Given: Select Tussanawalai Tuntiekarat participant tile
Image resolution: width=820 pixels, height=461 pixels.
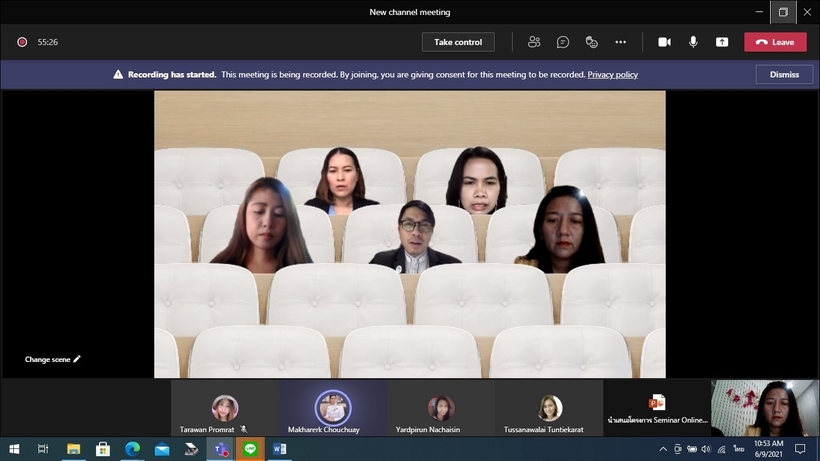Looking at the screenshot, I should pos(549,408).
